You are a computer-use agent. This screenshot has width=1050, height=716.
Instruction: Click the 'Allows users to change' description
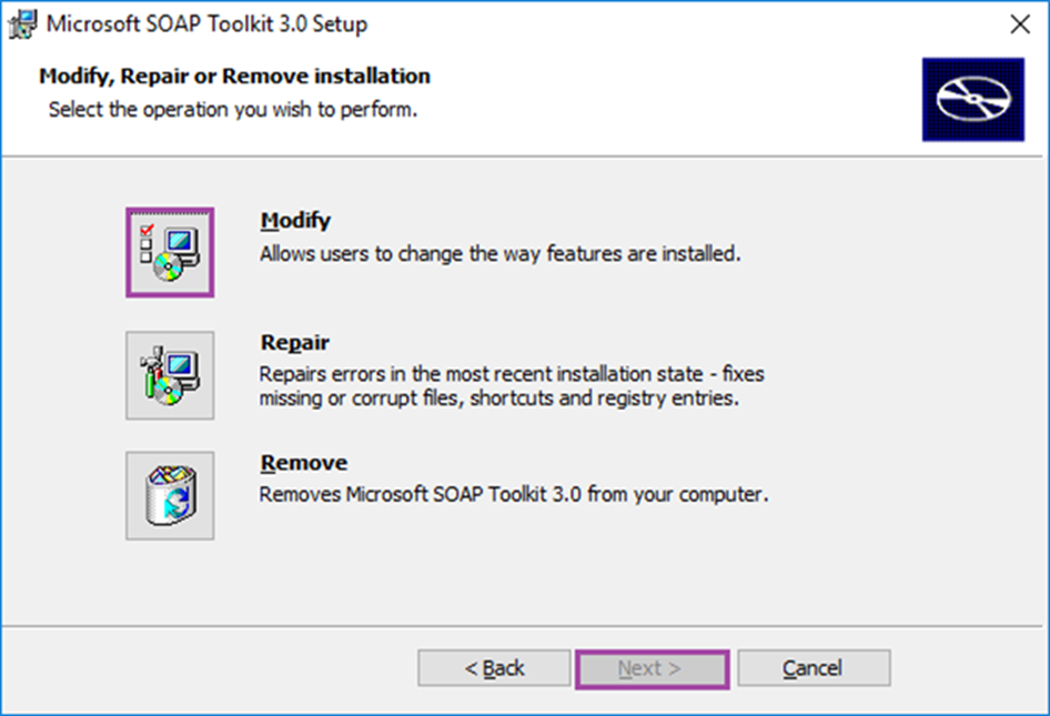click(500, 254)
